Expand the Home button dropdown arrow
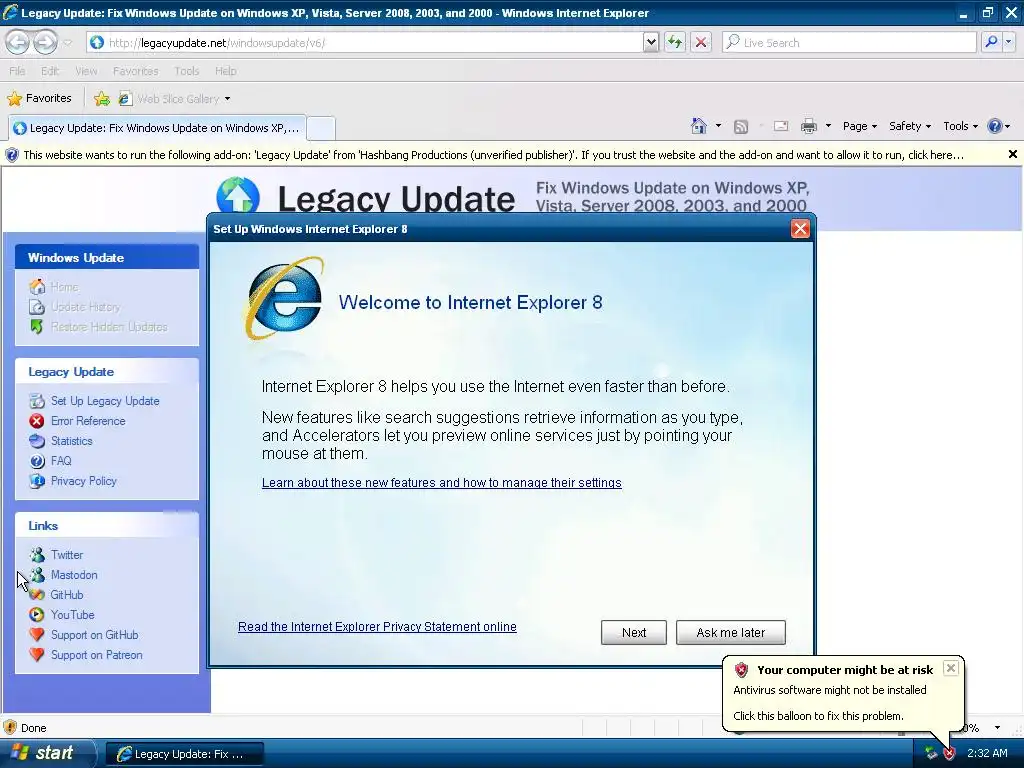Viewport: 1024px width, 768px height. click(718, 126)
